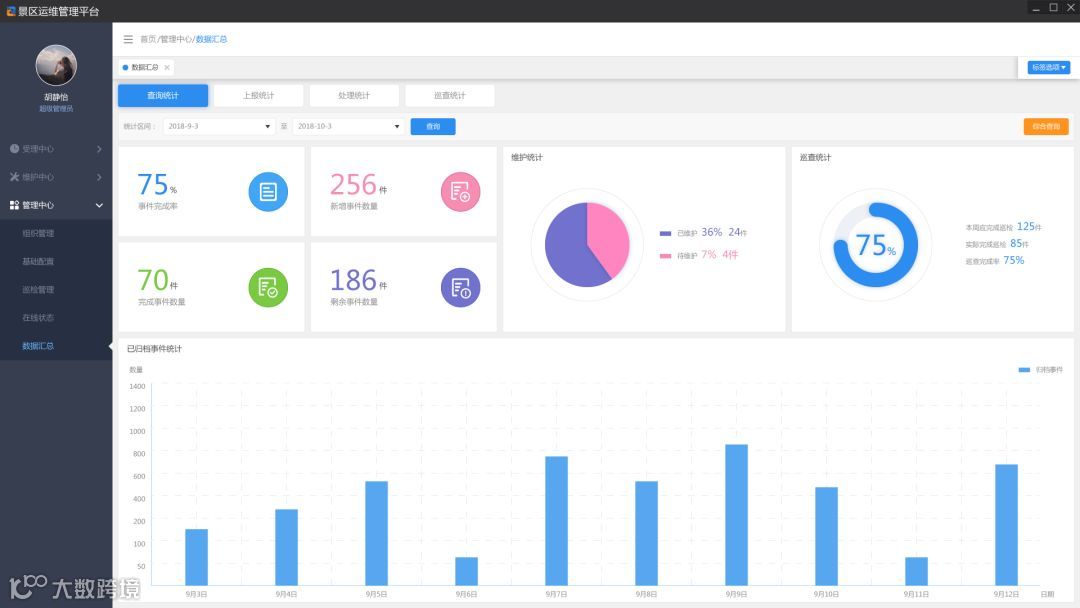Click the 9月10日 bar in the chart
Viewport: 1080px width, 608px height.
[827, 536]
